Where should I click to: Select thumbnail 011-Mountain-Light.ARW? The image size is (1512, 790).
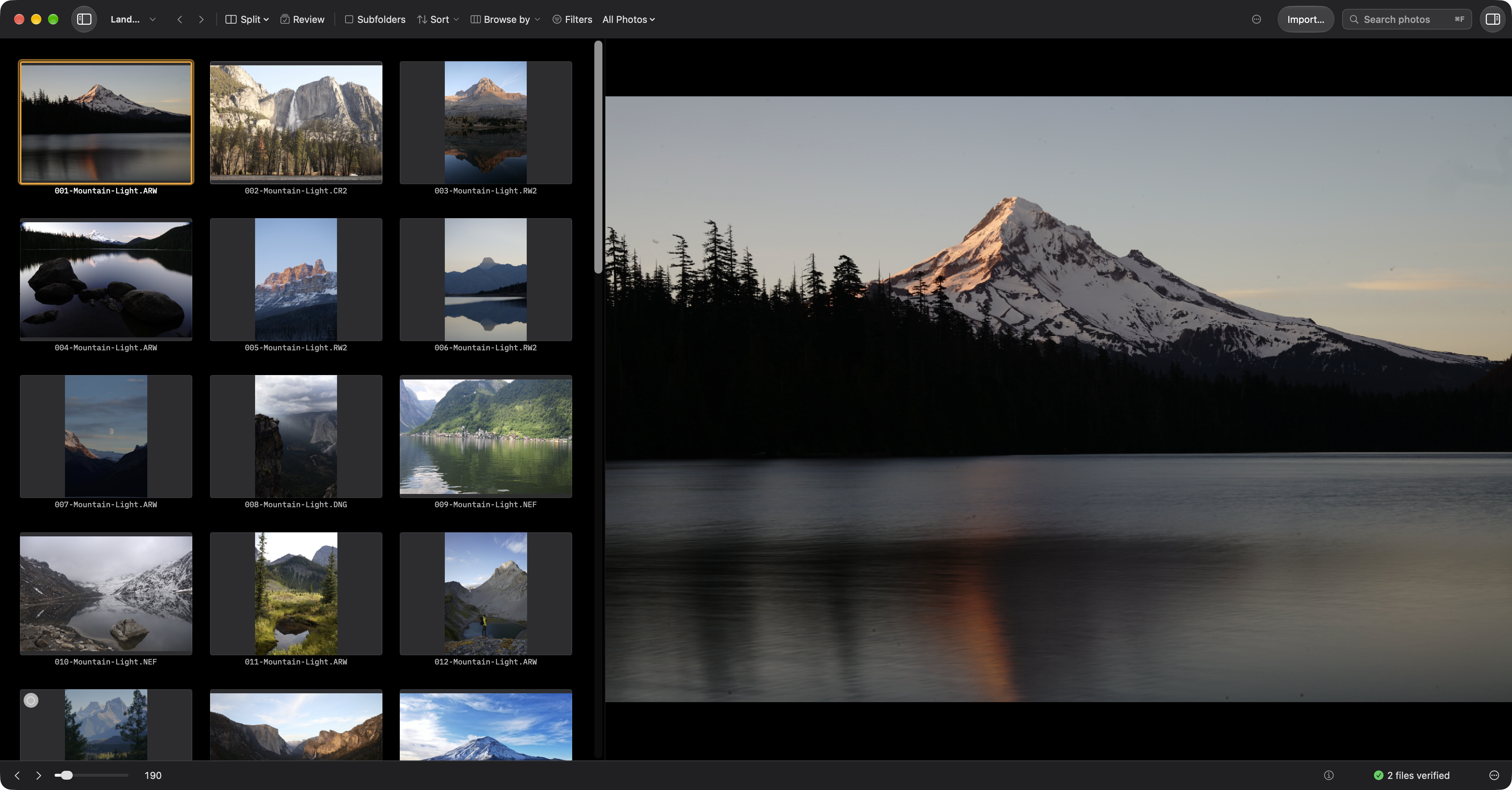(296, 593)
